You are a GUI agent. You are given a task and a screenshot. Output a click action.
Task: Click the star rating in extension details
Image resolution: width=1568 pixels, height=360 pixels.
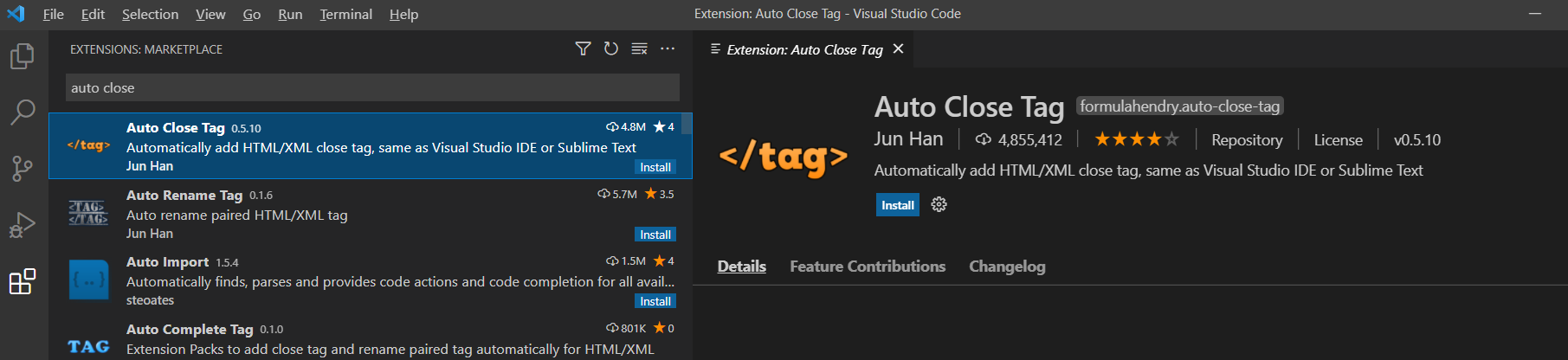click(1136, 139)
